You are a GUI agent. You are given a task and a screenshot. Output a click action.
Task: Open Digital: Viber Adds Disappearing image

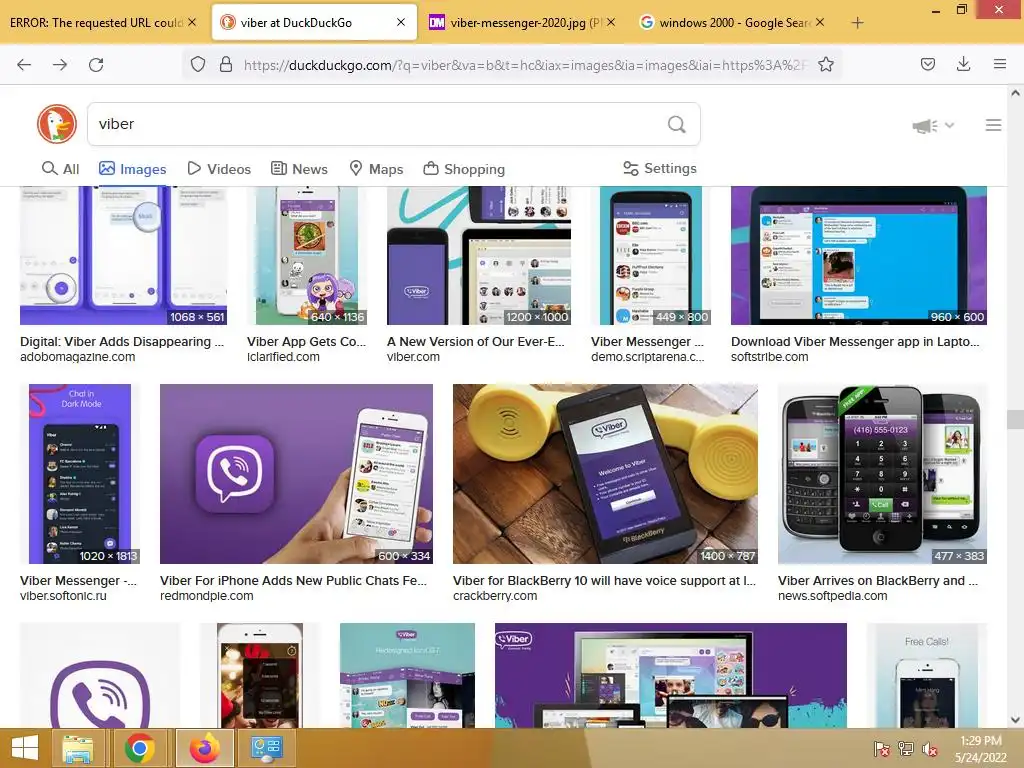tap(123, 255)
